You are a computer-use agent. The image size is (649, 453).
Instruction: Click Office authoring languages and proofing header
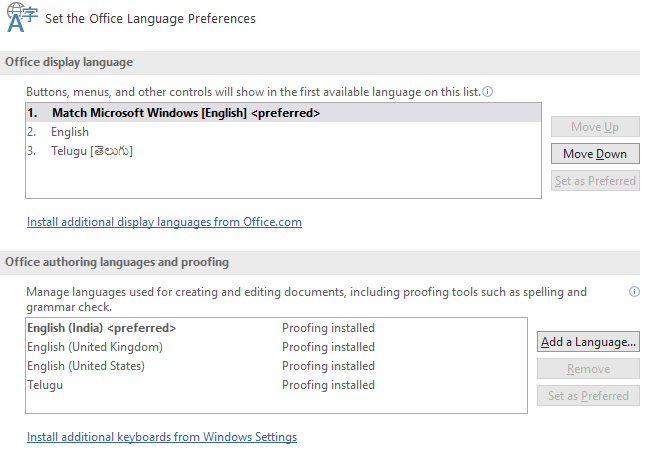pyautogui.click(x=117, y=262)
